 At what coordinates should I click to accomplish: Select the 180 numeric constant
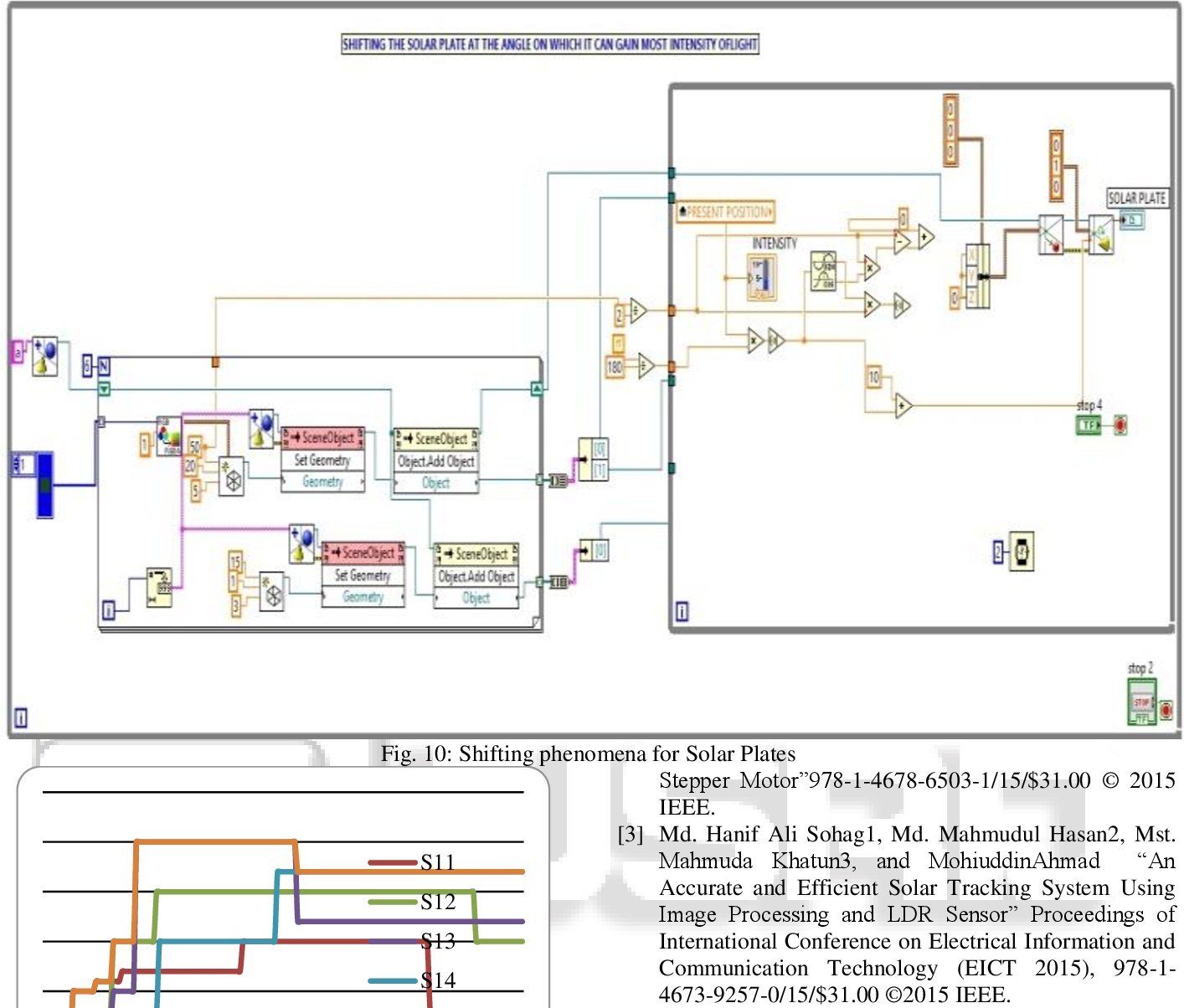tap(615, 367)
